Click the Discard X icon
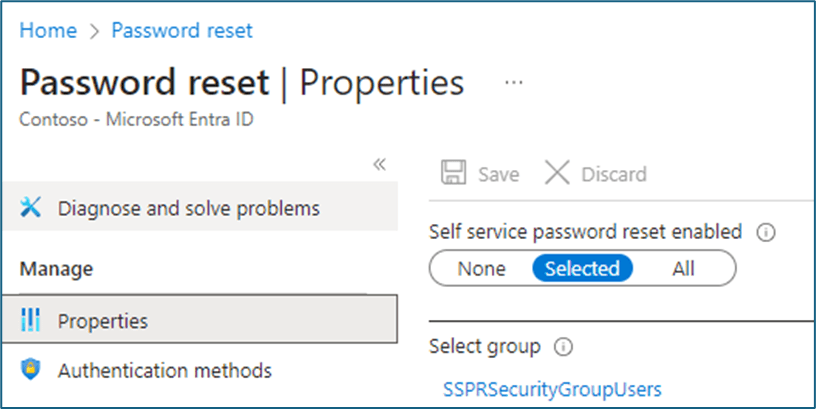The height and width of the screenshot is (409, 816). click(556, 174)
